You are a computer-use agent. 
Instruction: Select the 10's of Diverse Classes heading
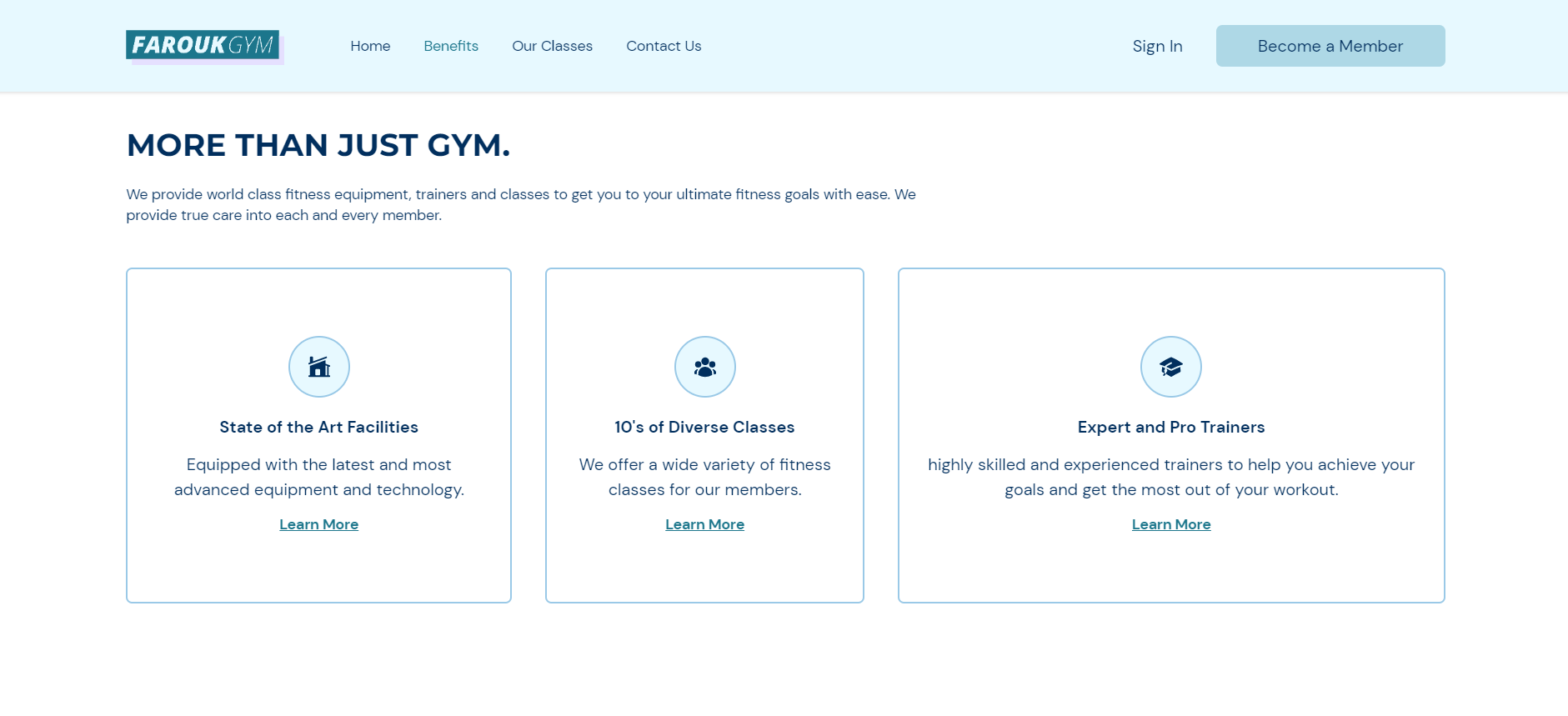click(705, 427)
